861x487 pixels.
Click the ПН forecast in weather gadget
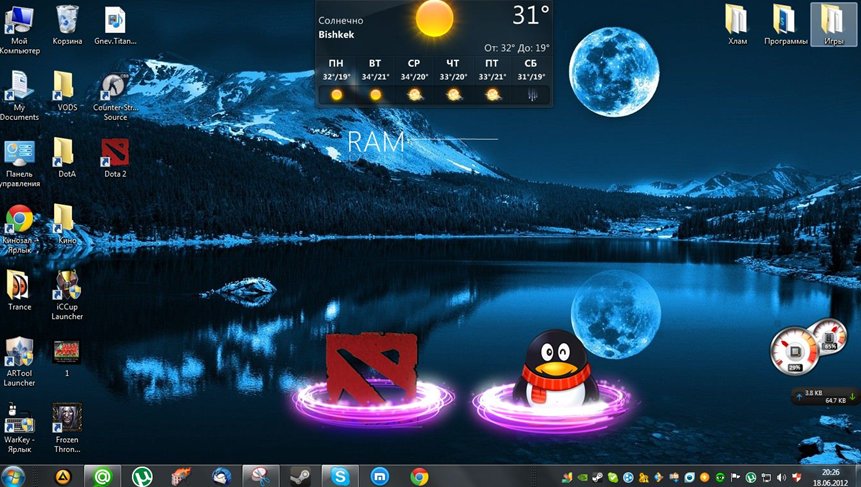click(336, 81)
